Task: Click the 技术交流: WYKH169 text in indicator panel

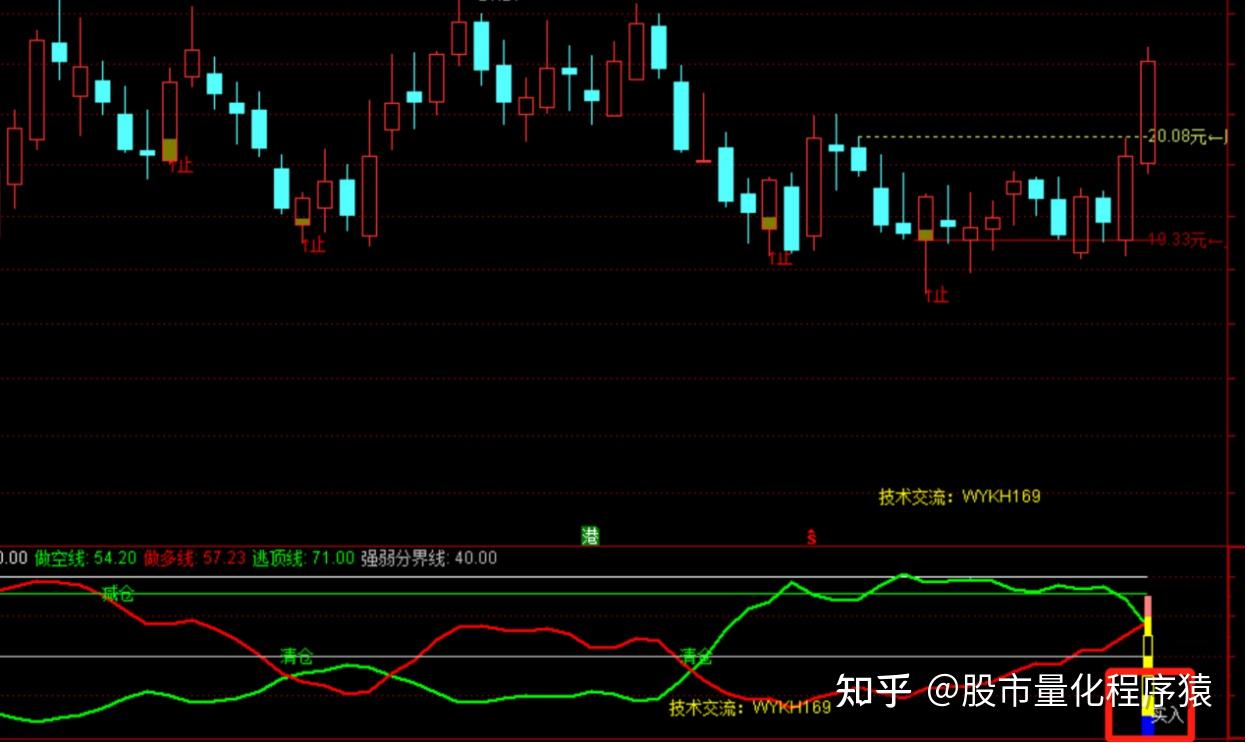Action: pos(750,708)
